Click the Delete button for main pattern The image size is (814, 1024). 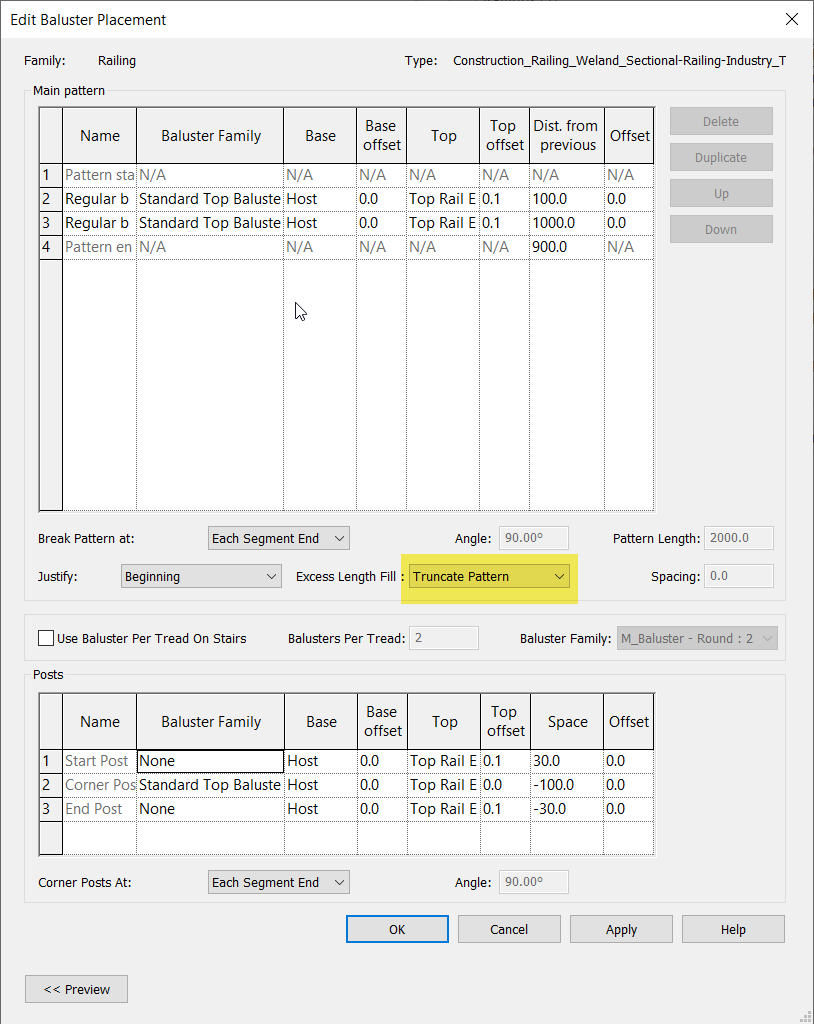[721, 121]
